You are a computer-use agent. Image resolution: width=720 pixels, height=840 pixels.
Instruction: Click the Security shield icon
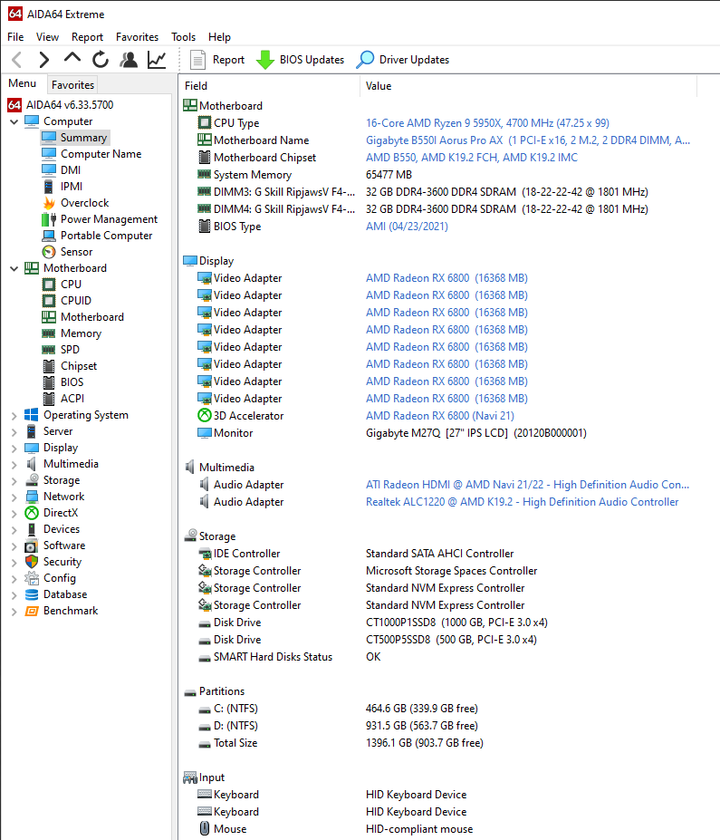coord(32,562)
